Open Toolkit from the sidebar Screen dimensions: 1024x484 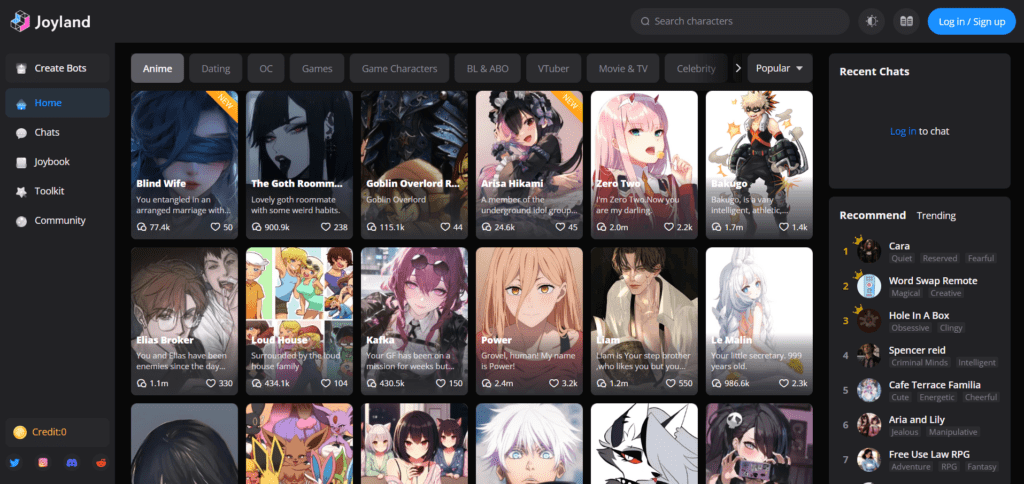click(49, 191)
